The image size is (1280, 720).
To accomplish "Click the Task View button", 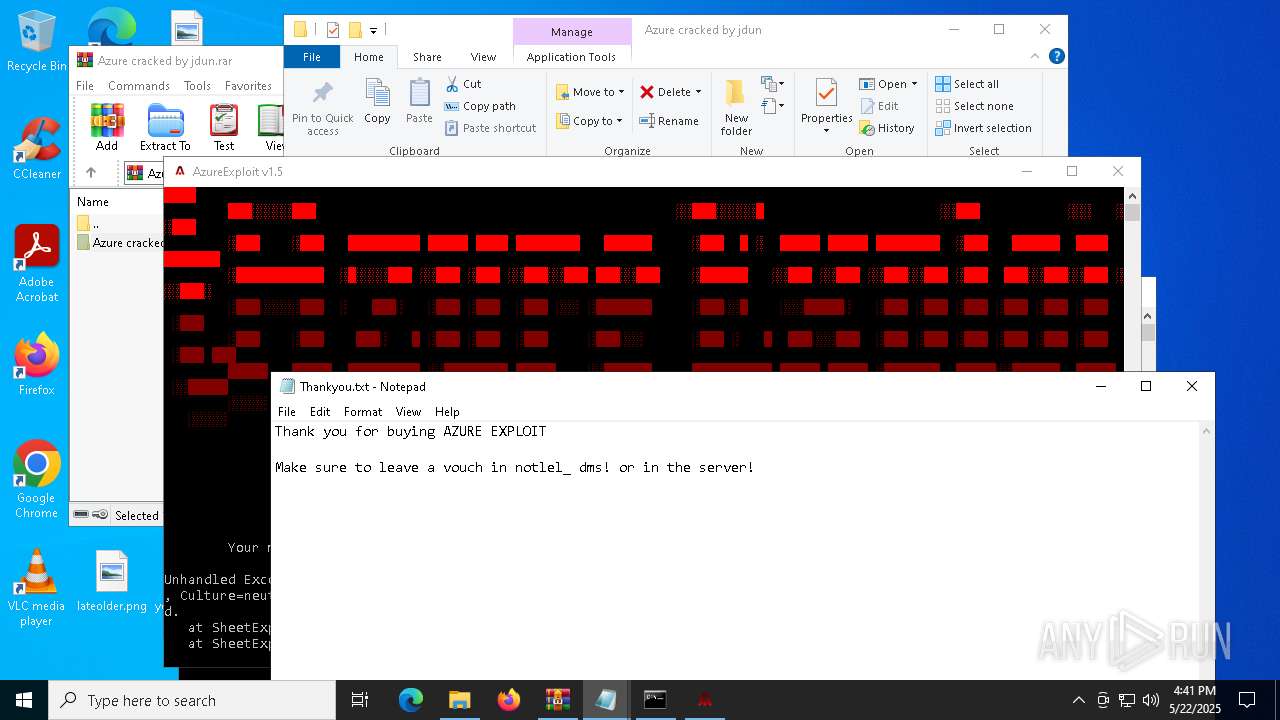I will tap(360, 700).
